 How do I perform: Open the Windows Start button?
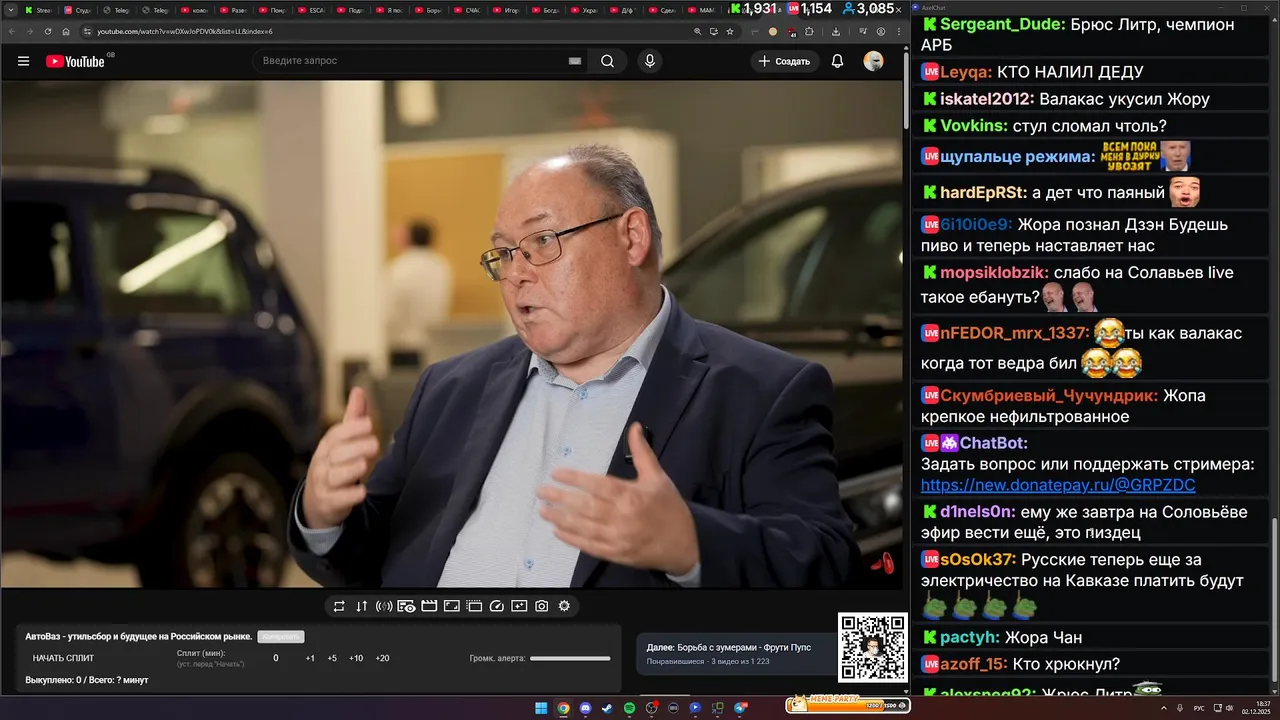tap(541, 708)
